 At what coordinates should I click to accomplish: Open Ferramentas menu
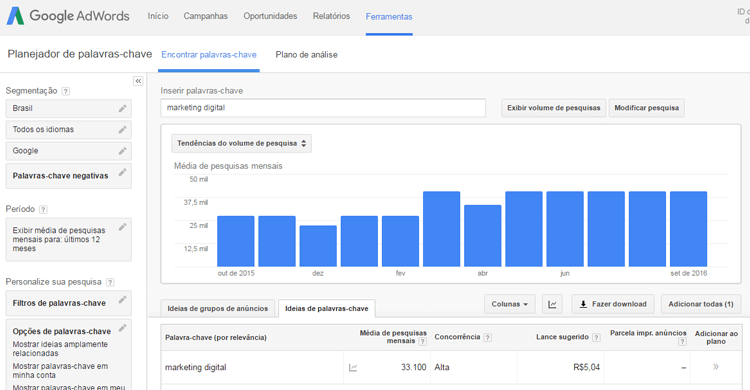coord(389,17)
